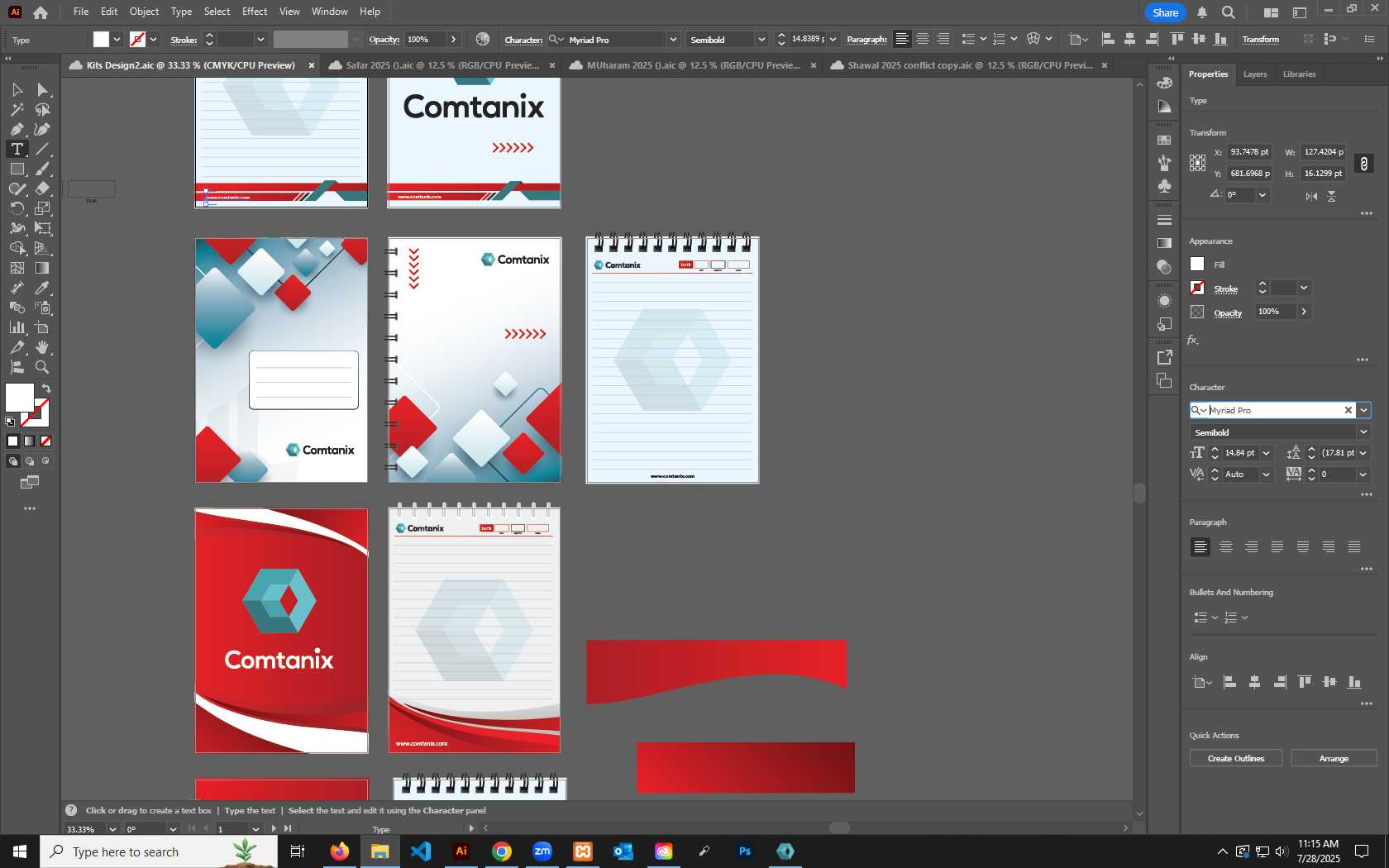The image size is (1389, 868).
Task: Align paragraph left in Properties panel
Action: (1200, 547)
